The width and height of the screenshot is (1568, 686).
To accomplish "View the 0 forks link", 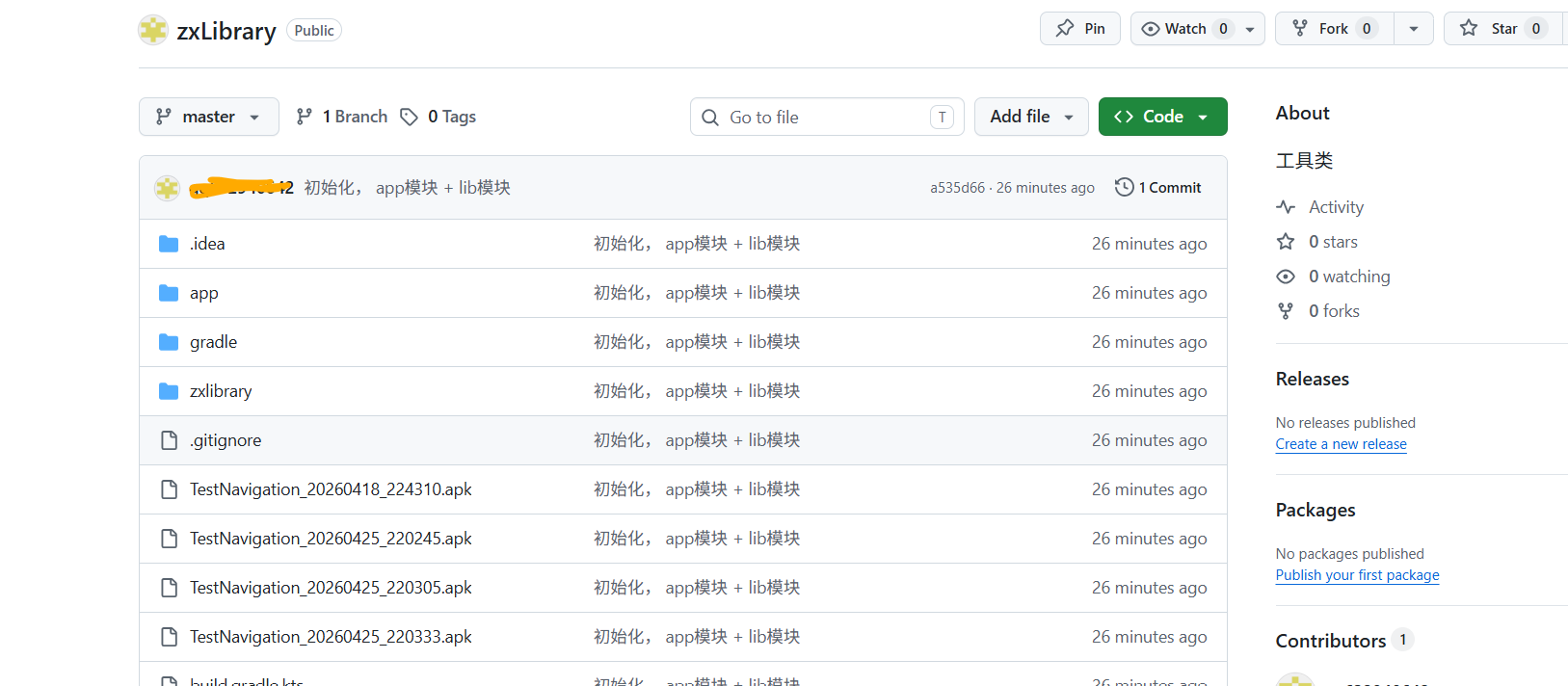I will (1334, 311).
